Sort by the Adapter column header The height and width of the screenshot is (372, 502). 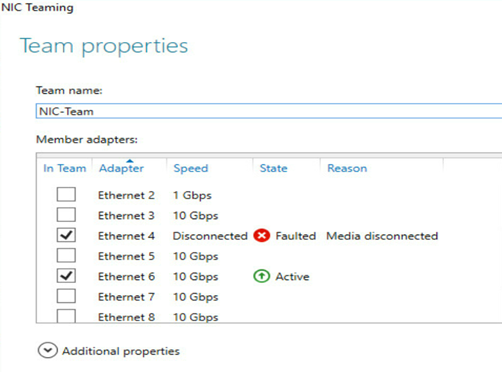121,168
